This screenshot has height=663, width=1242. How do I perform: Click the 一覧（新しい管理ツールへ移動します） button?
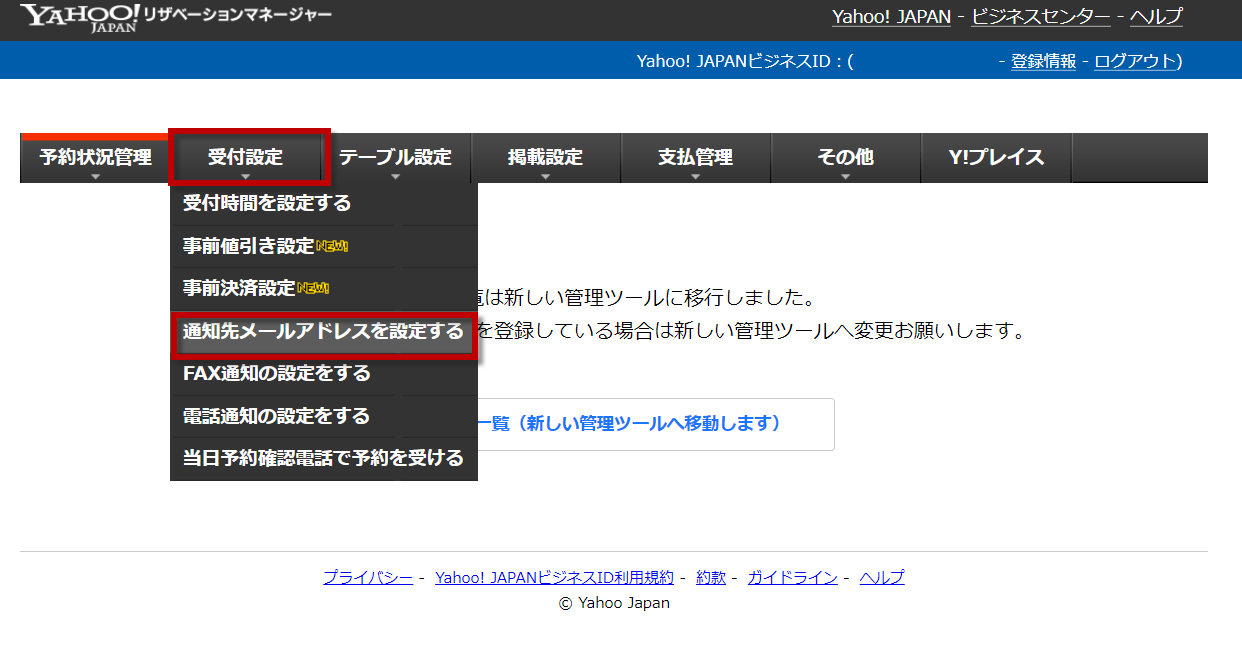tap(656, 424)
